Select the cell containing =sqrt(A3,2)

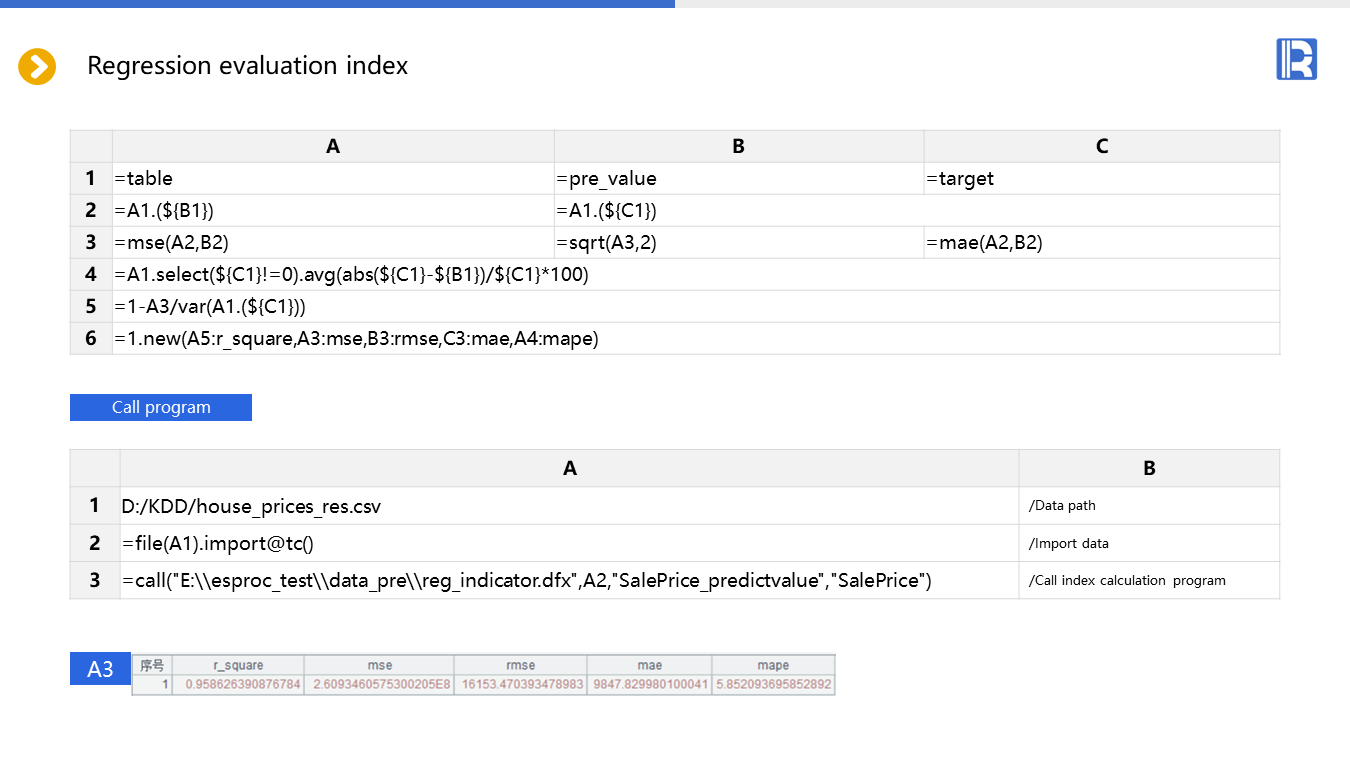(738, 242)
